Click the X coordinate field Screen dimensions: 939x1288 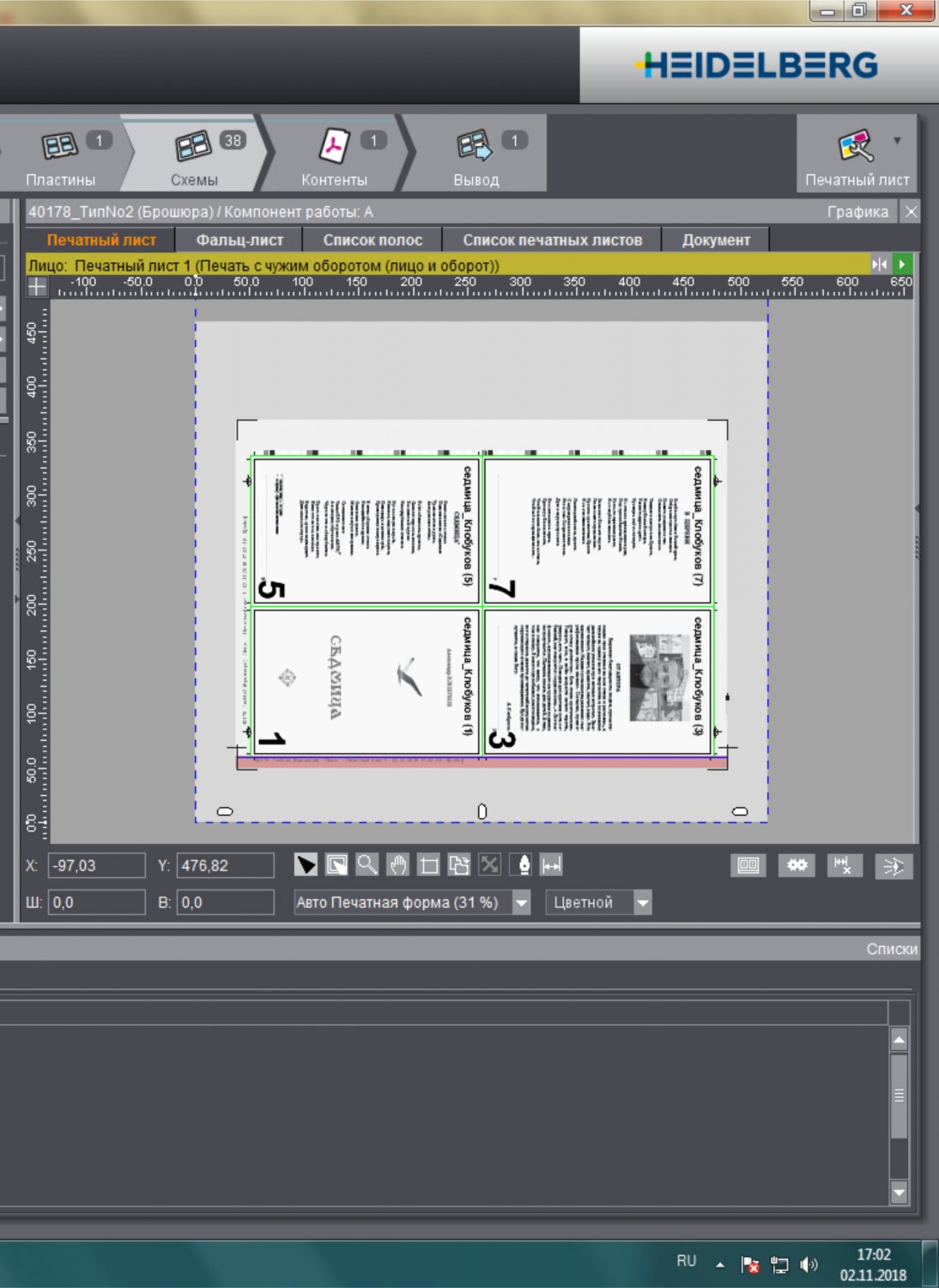97,866
